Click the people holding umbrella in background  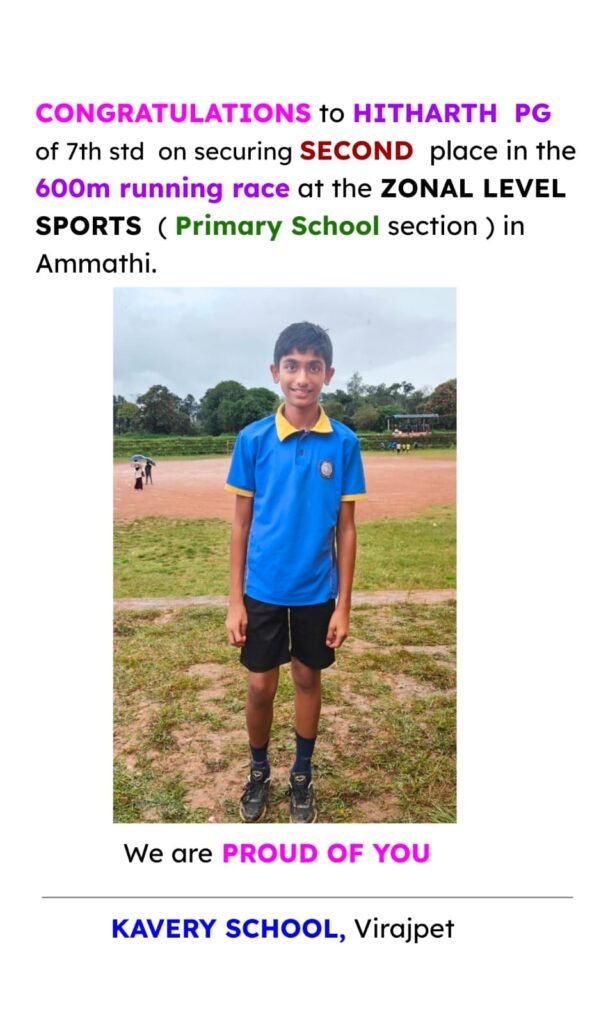pos(142,470)
